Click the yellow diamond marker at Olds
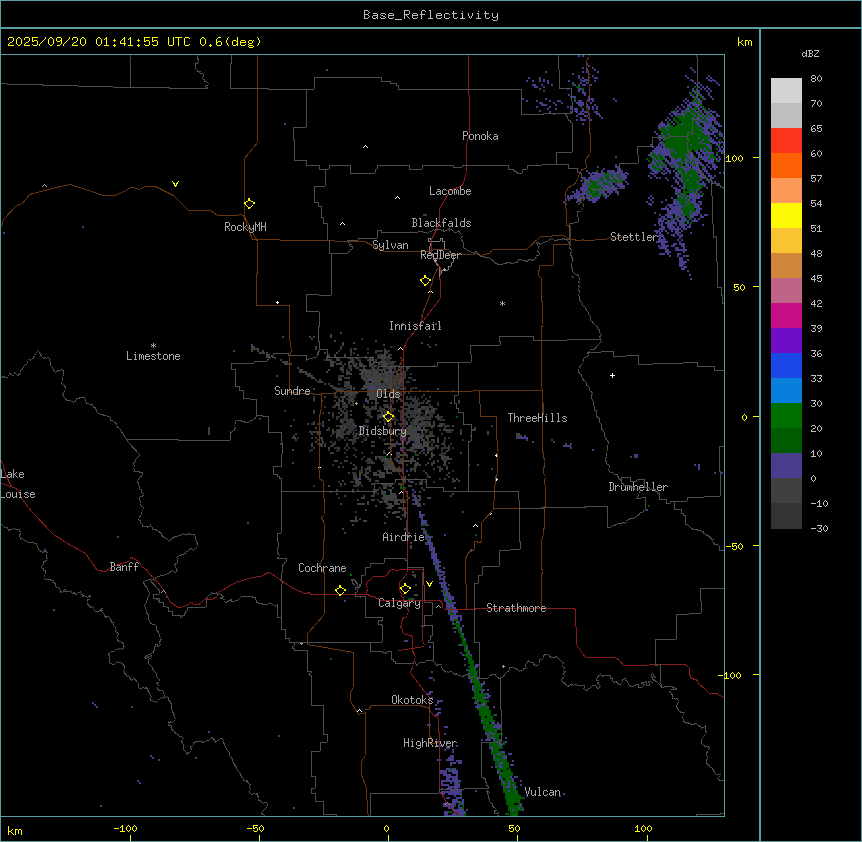This screenshot has width=862, height=842. 389,417
